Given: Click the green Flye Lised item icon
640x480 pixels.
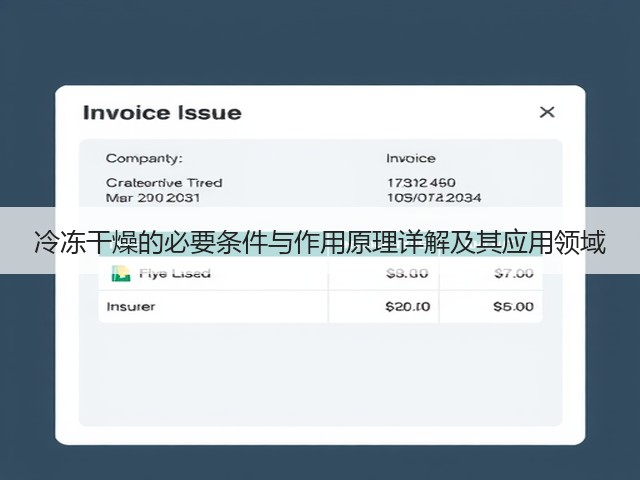Looking at the screenshot, I should click(121, 273).
